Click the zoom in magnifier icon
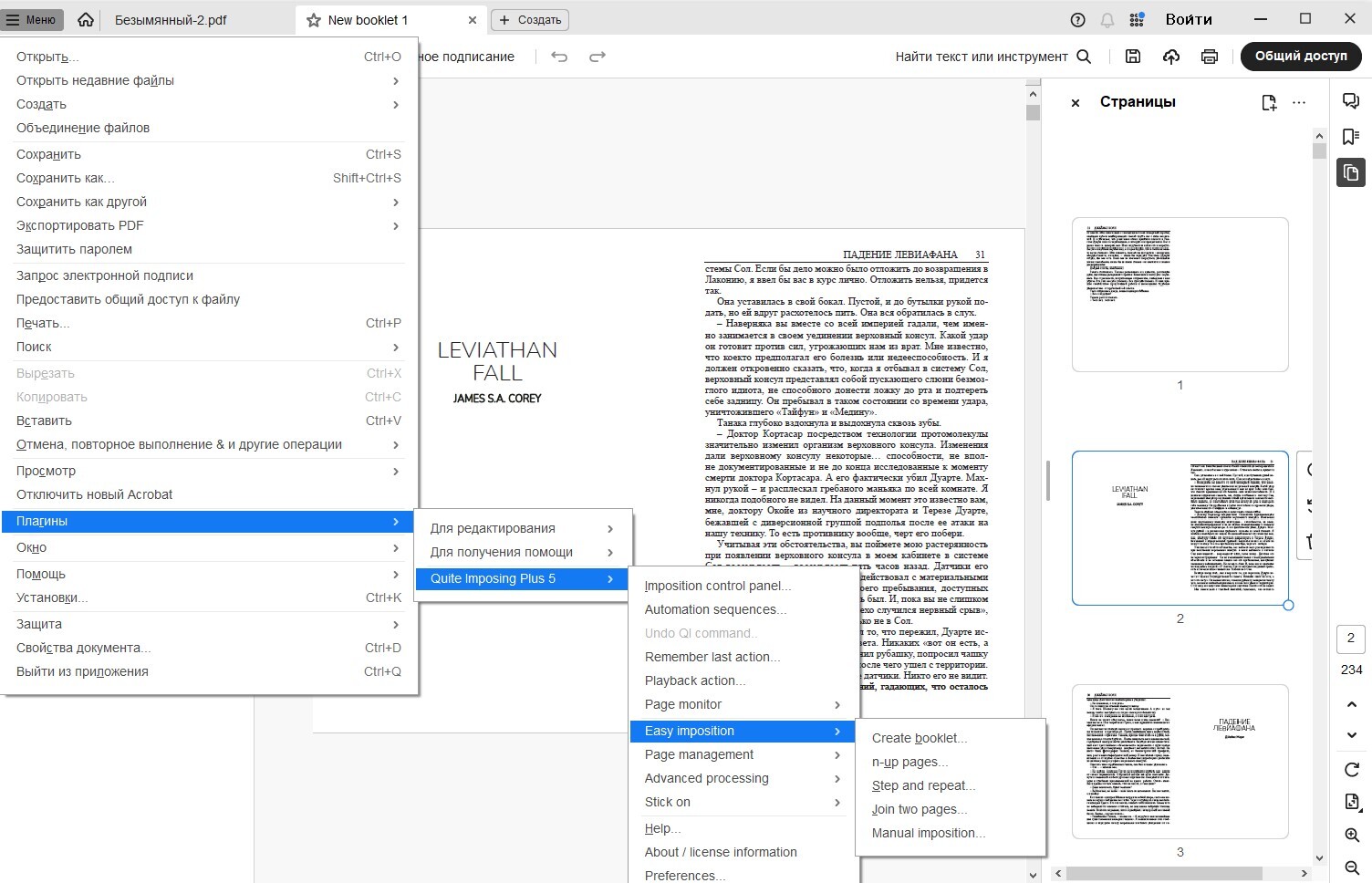 coord(1351,836)
